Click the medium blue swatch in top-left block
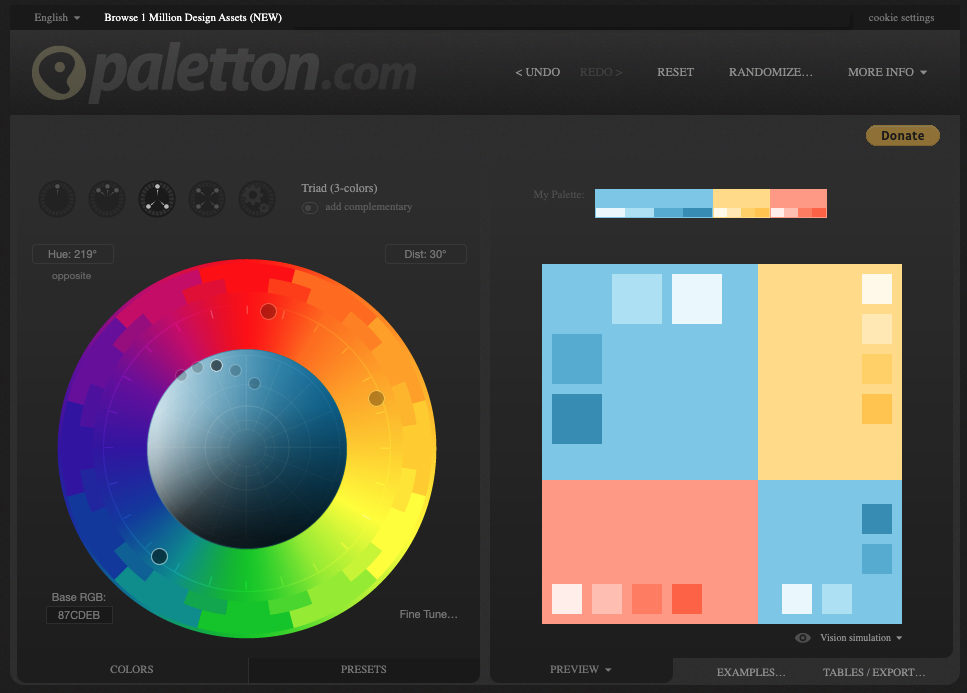 pos(577,359)
